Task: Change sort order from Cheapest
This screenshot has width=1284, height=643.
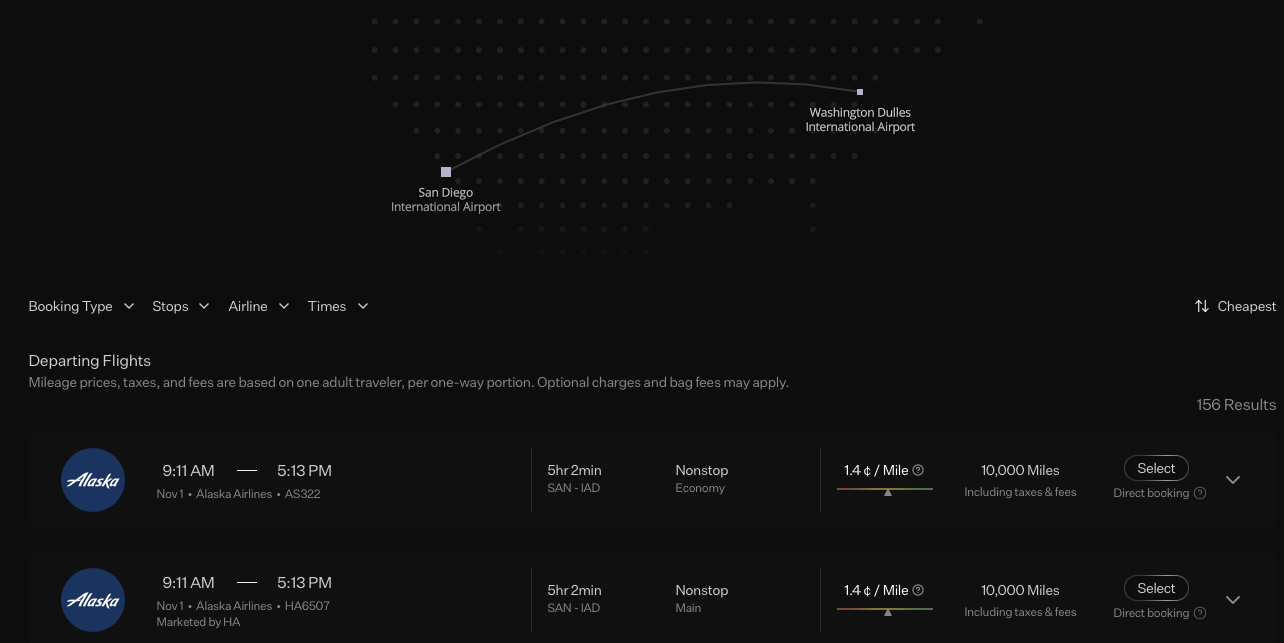Action: tap(1236, 306)
